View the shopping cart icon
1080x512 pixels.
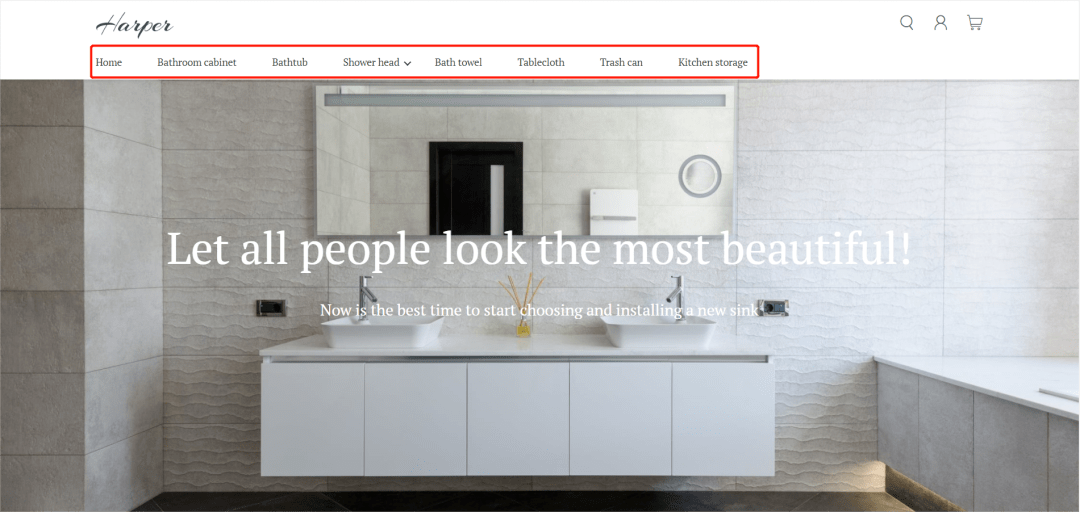(974, 23)
